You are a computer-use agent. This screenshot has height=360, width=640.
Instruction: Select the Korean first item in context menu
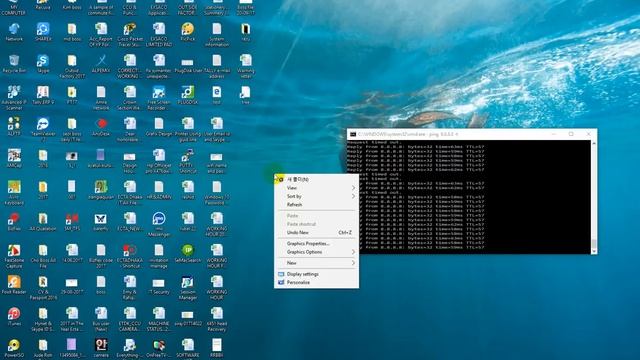coord(317,179)
